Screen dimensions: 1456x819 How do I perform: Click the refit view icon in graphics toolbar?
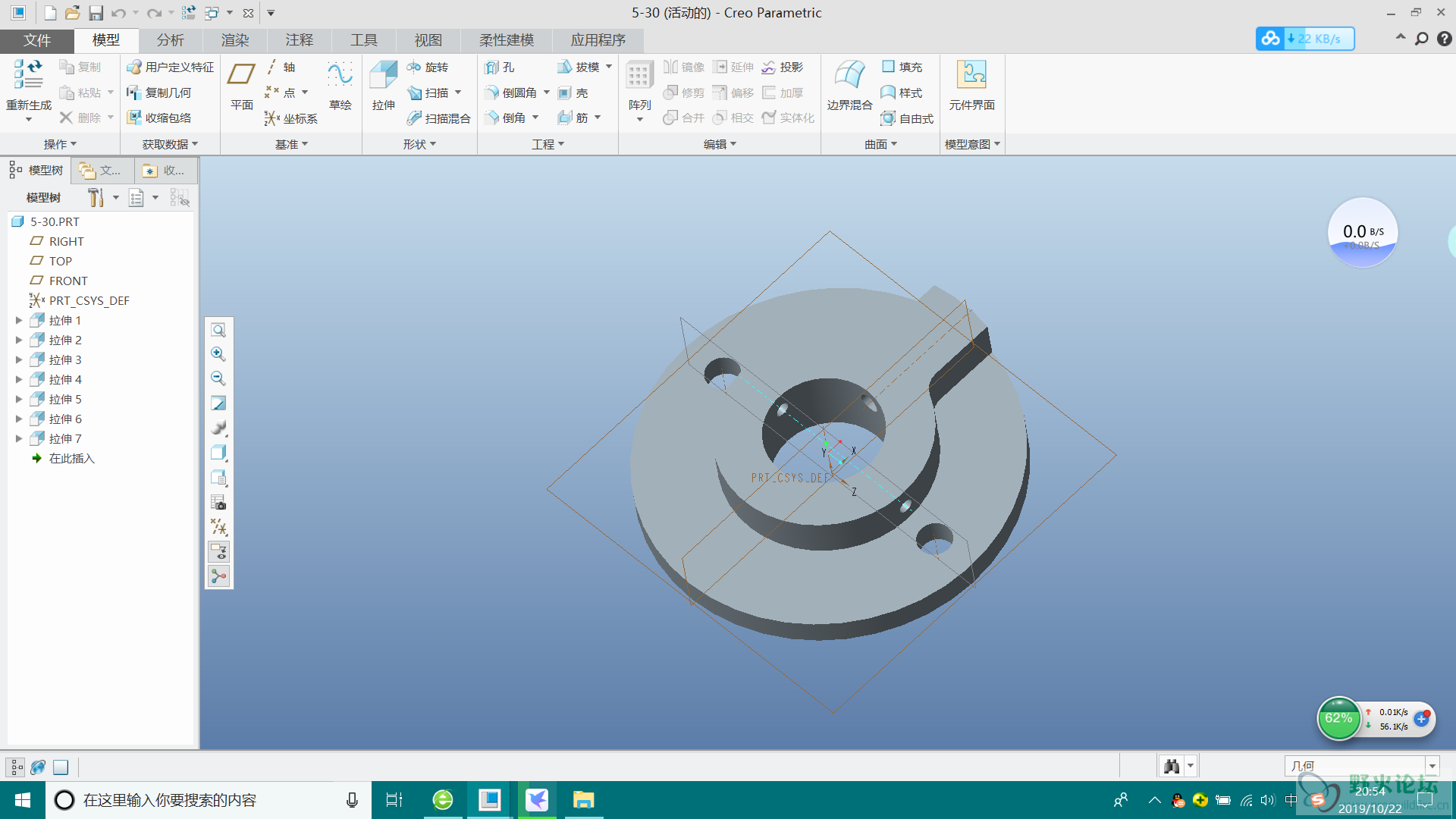tap(218, 330)
